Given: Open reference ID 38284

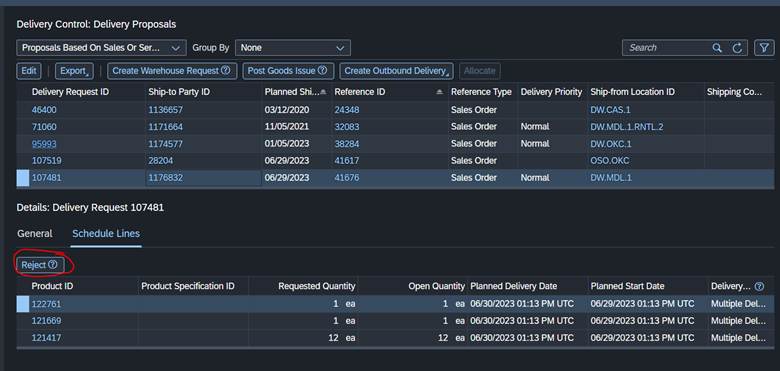Looking at the screenshot, I should point(347,144).
